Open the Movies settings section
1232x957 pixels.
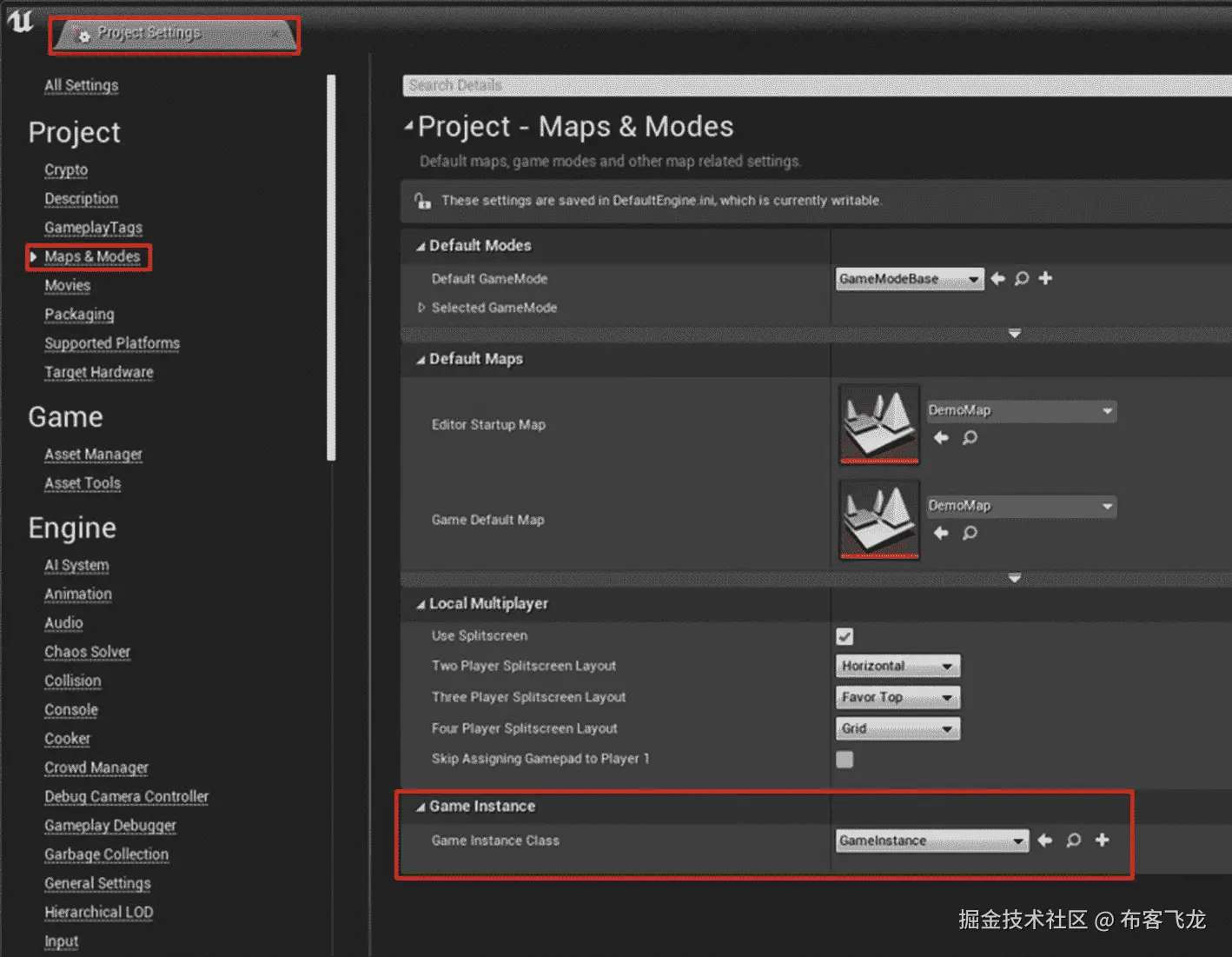(68, 285)
